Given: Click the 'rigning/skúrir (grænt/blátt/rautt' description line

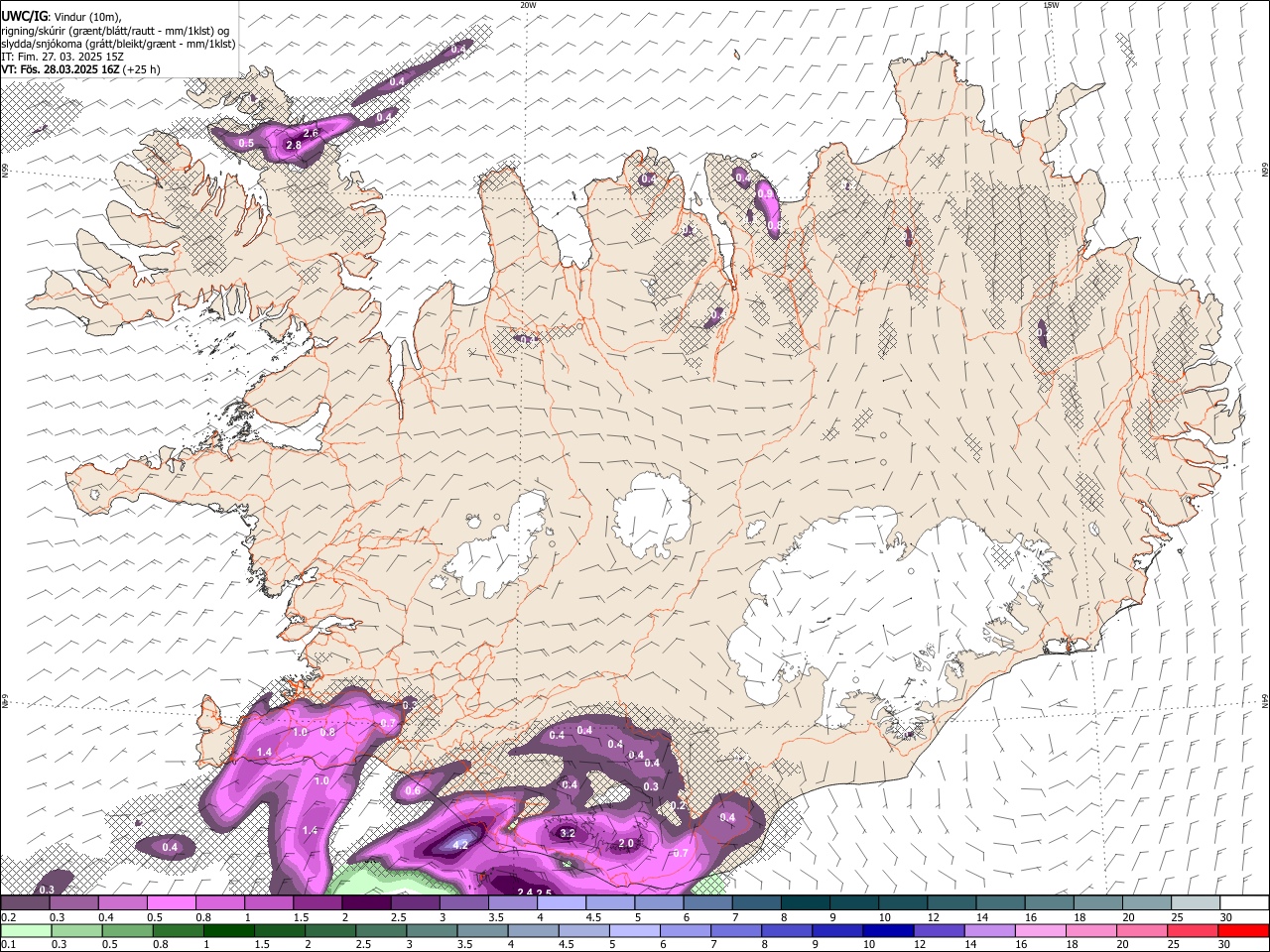Looking at the screenshot, I should point(117,31).
